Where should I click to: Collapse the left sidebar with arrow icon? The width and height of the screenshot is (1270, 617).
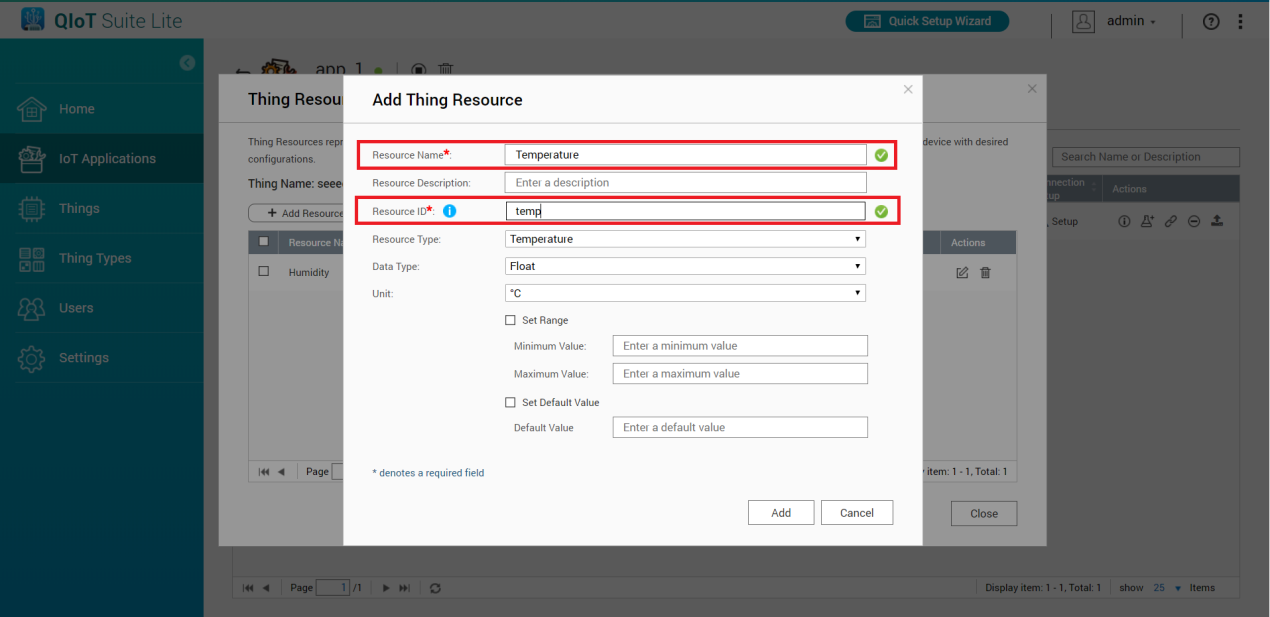(x=187, y=63)
